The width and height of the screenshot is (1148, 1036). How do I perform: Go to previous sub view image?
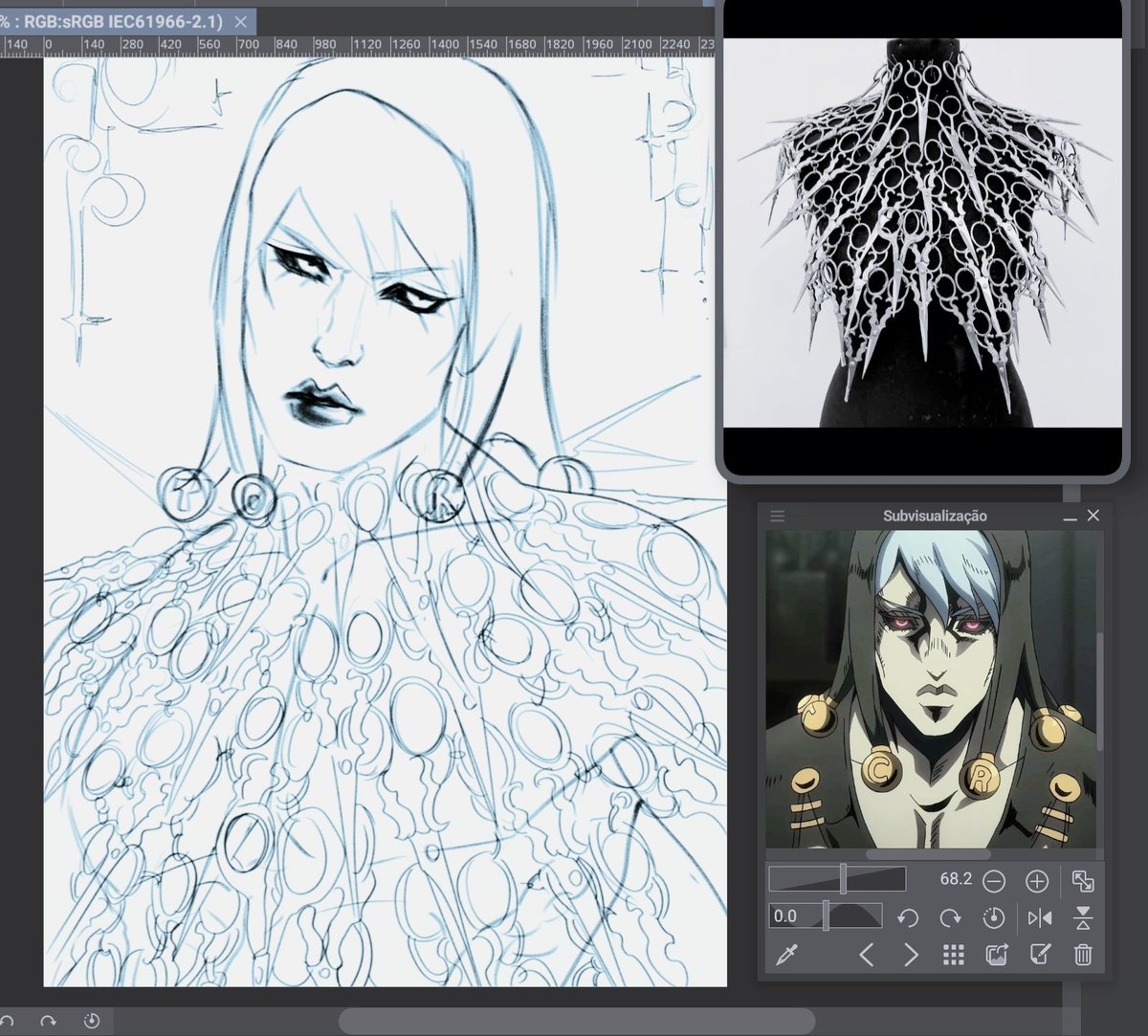coord(866,955)
